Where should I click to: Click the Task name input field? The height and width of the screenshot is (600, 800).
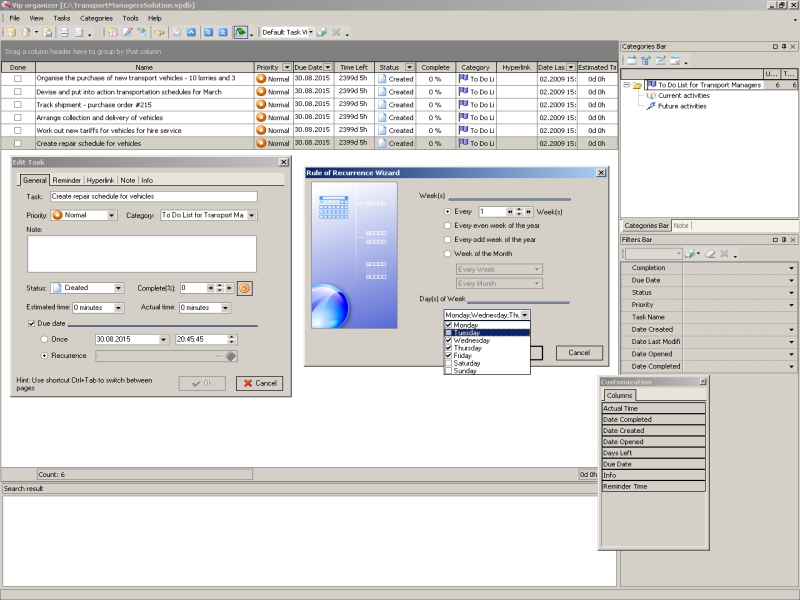coord(153,197)
